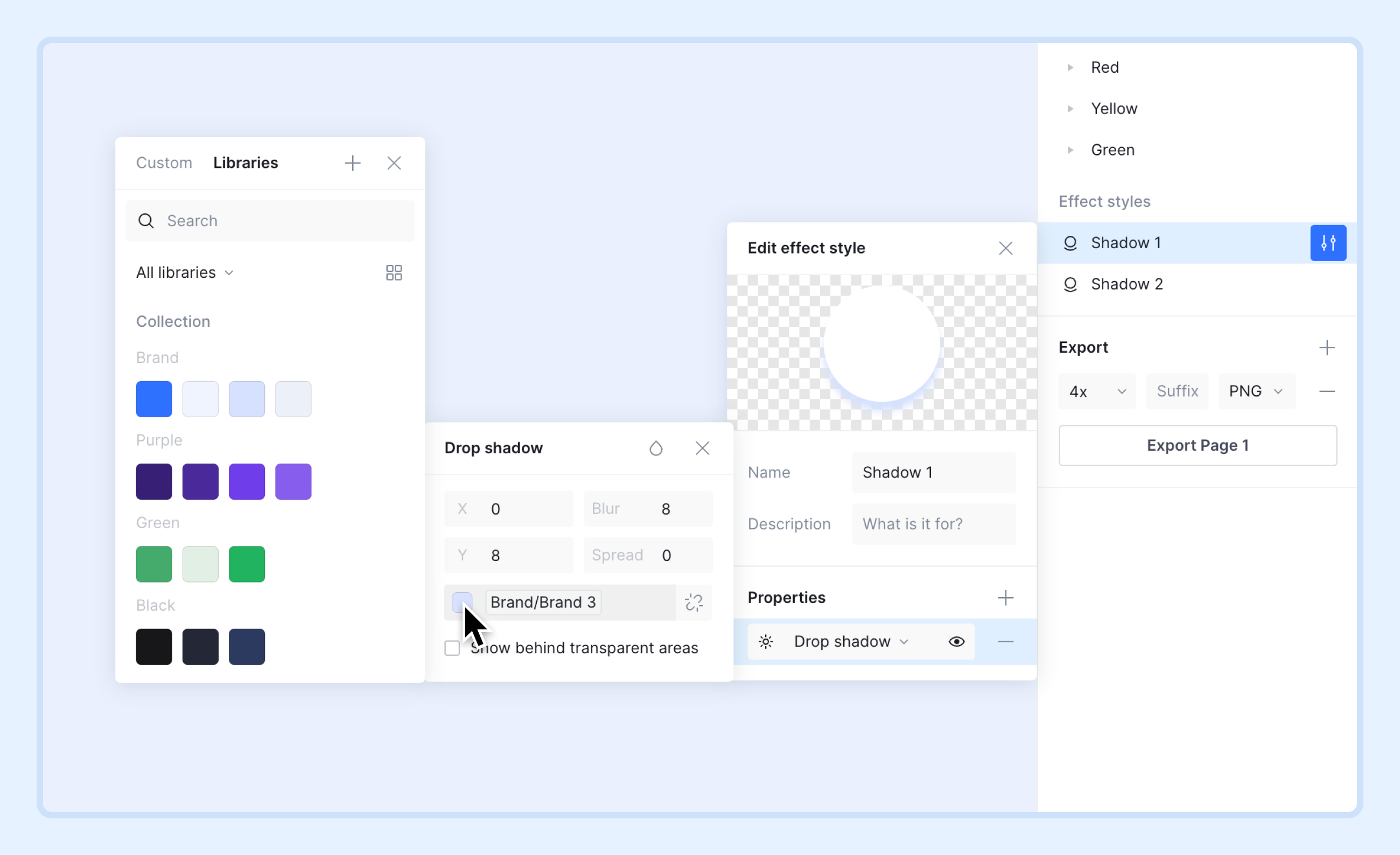Select the Shadow 2 effect style
1400x855 pixels.
[1196, 284]
